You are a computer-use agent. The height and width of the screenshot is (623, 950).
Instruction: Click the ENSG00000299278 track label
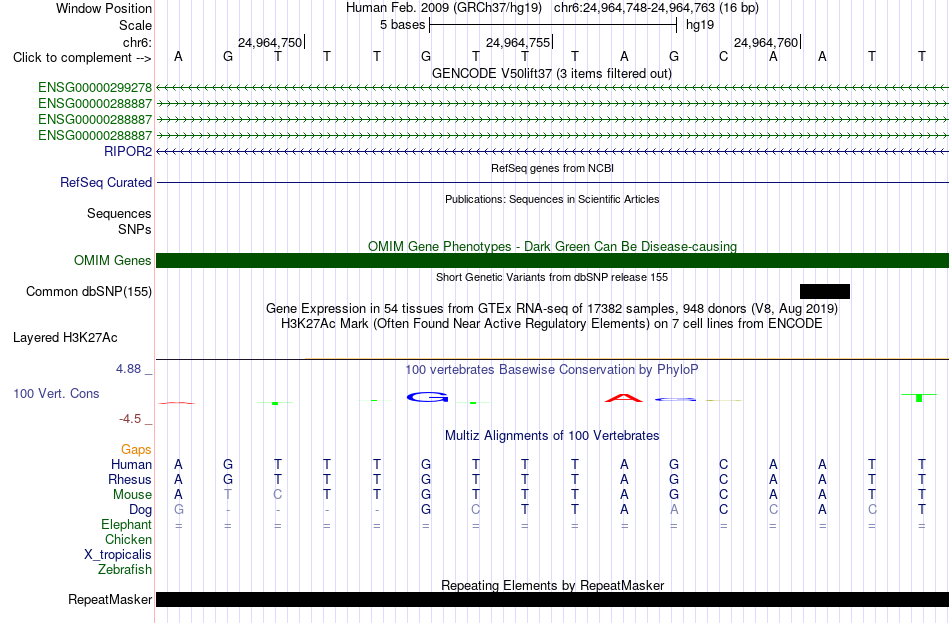tap(95, 88)
